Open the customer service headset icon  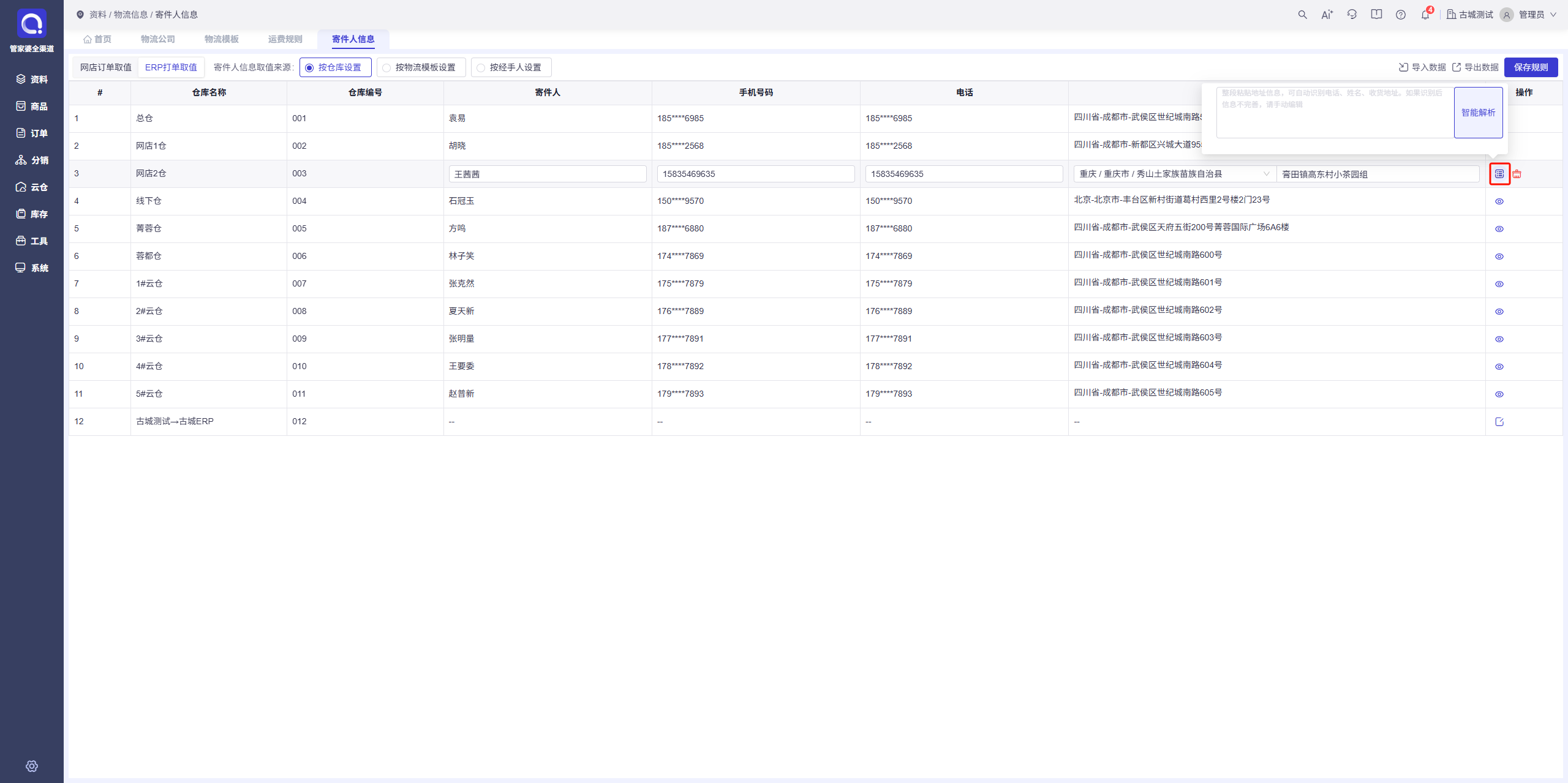point(1352,15)
